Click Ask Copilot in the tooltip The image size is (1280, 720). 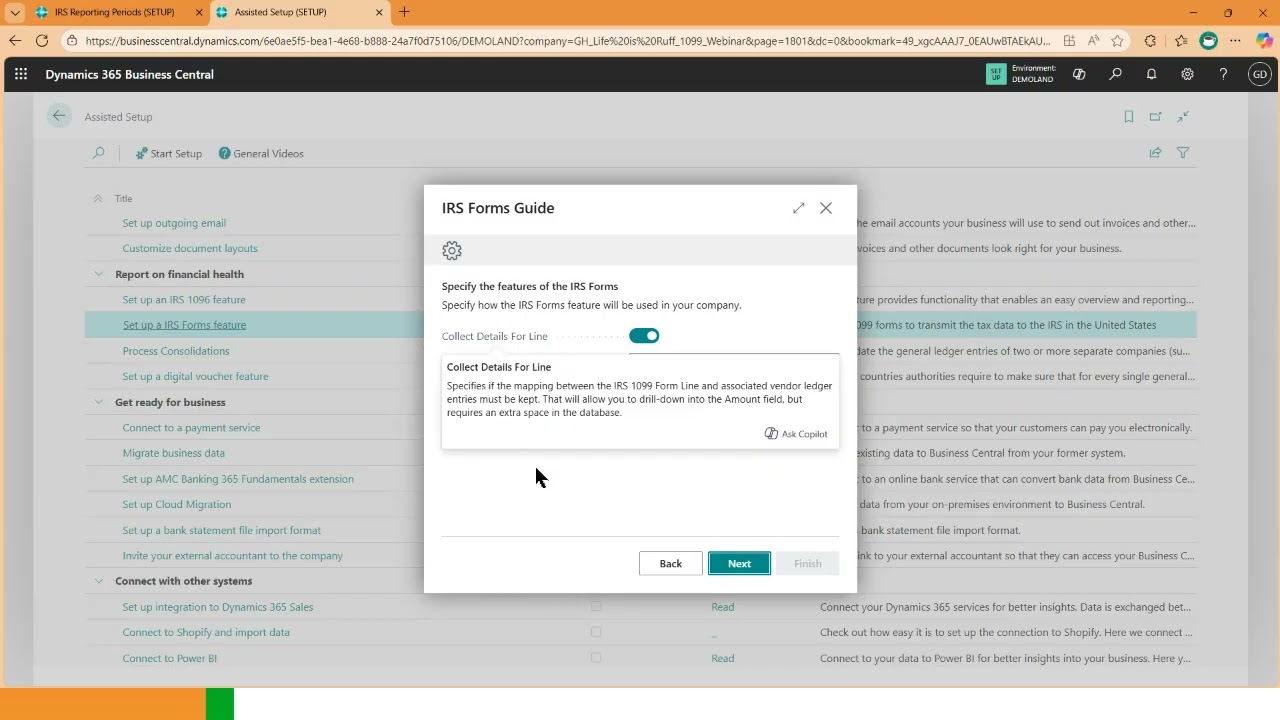[x=796, y=434]
